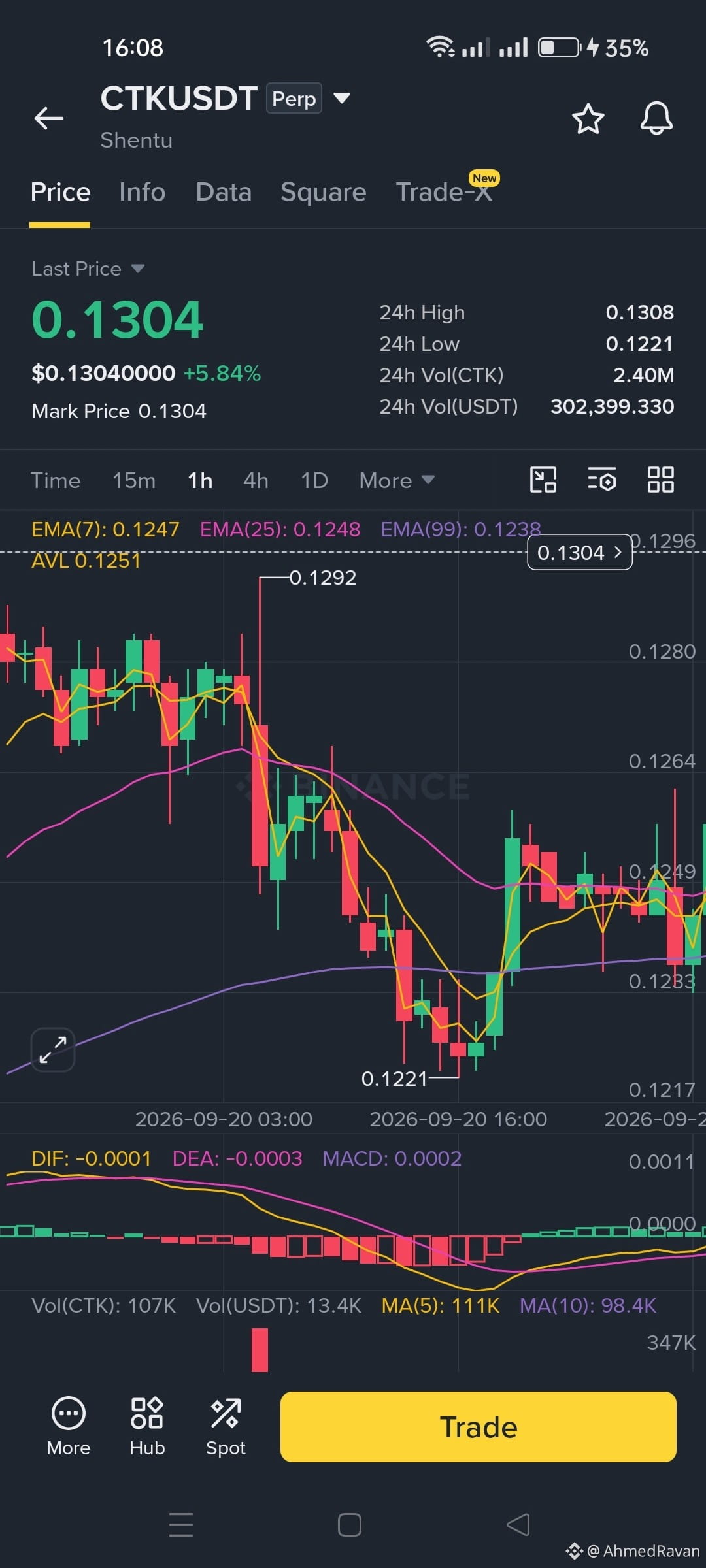The width and height of the screenshot is (706, 1568).
Task: Select the 4h chart interval
Action: (x=256, y=480)
